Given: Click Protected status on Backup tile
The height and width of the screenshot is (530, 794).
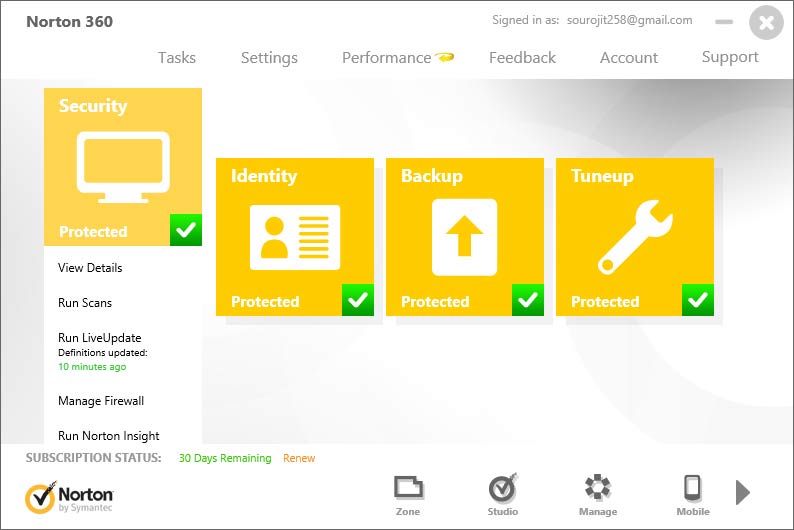Looking at the screenshot, I should pyautogui.click(x=435, y=302).
